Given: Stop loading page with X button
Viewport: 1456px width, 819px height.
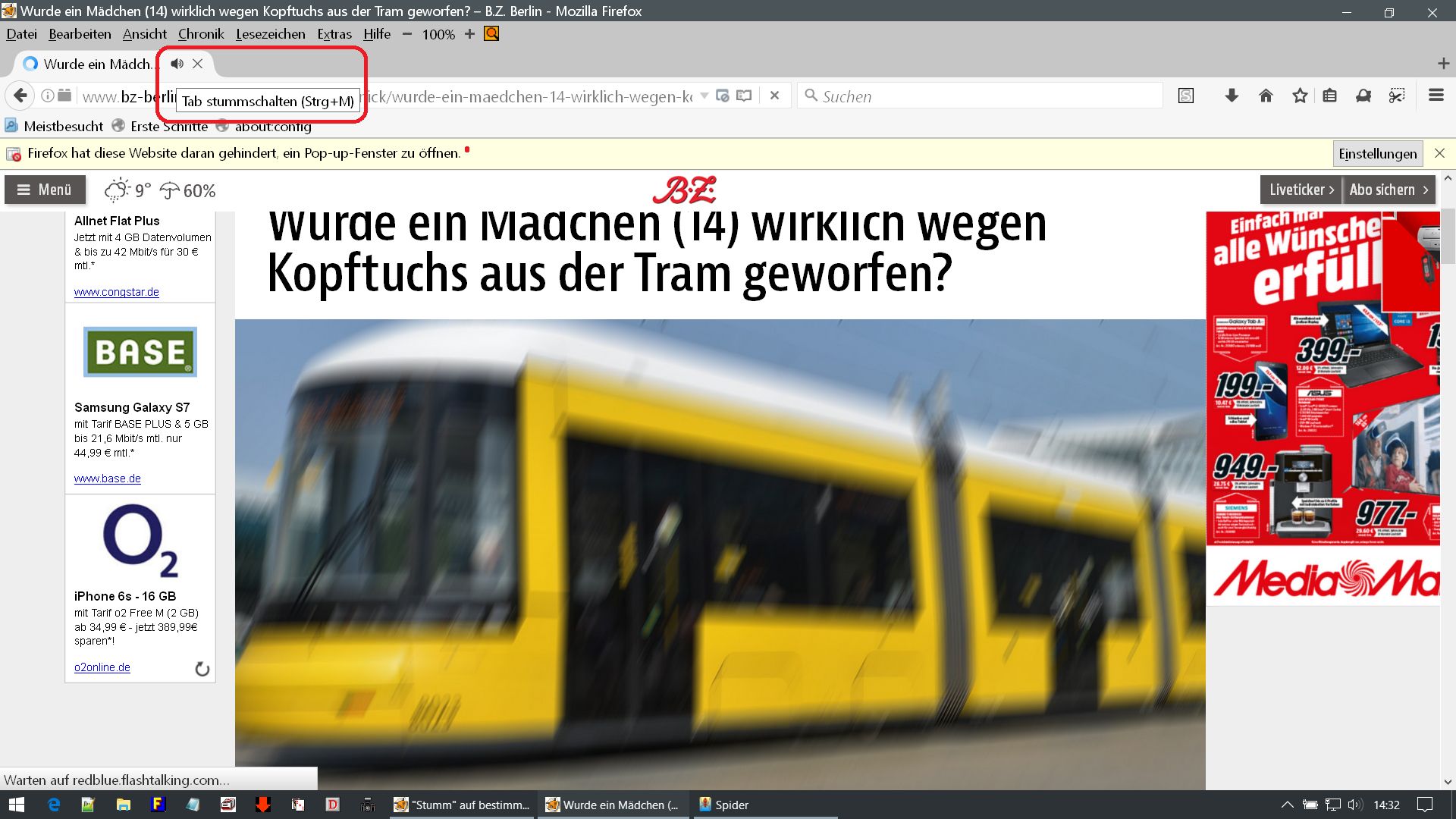Looking at the screenshot, I should click(x=774, y=96).
